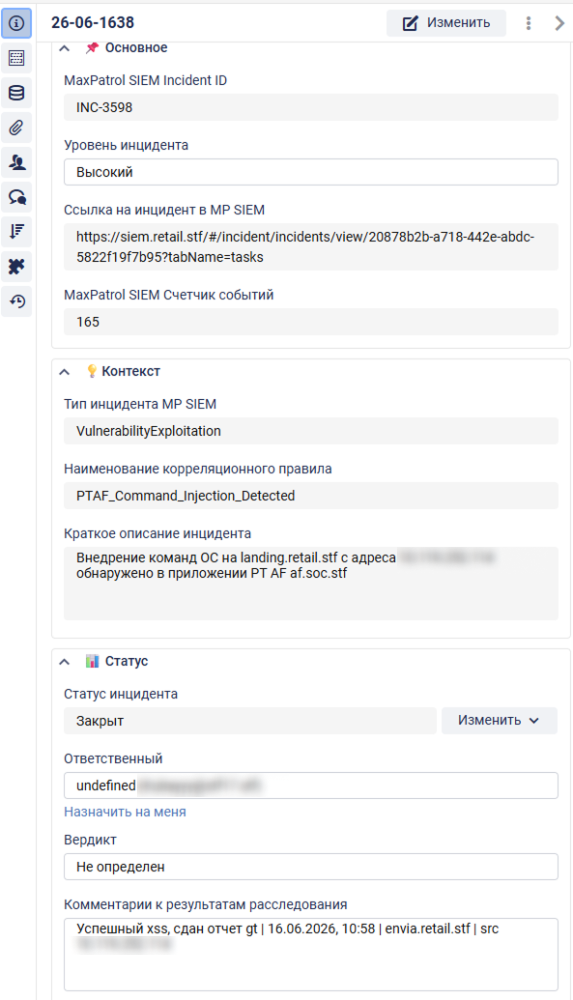This screenshot has width=573, height=1000.
Task: Open the three-dot more options menu
Action: (528, 23)
